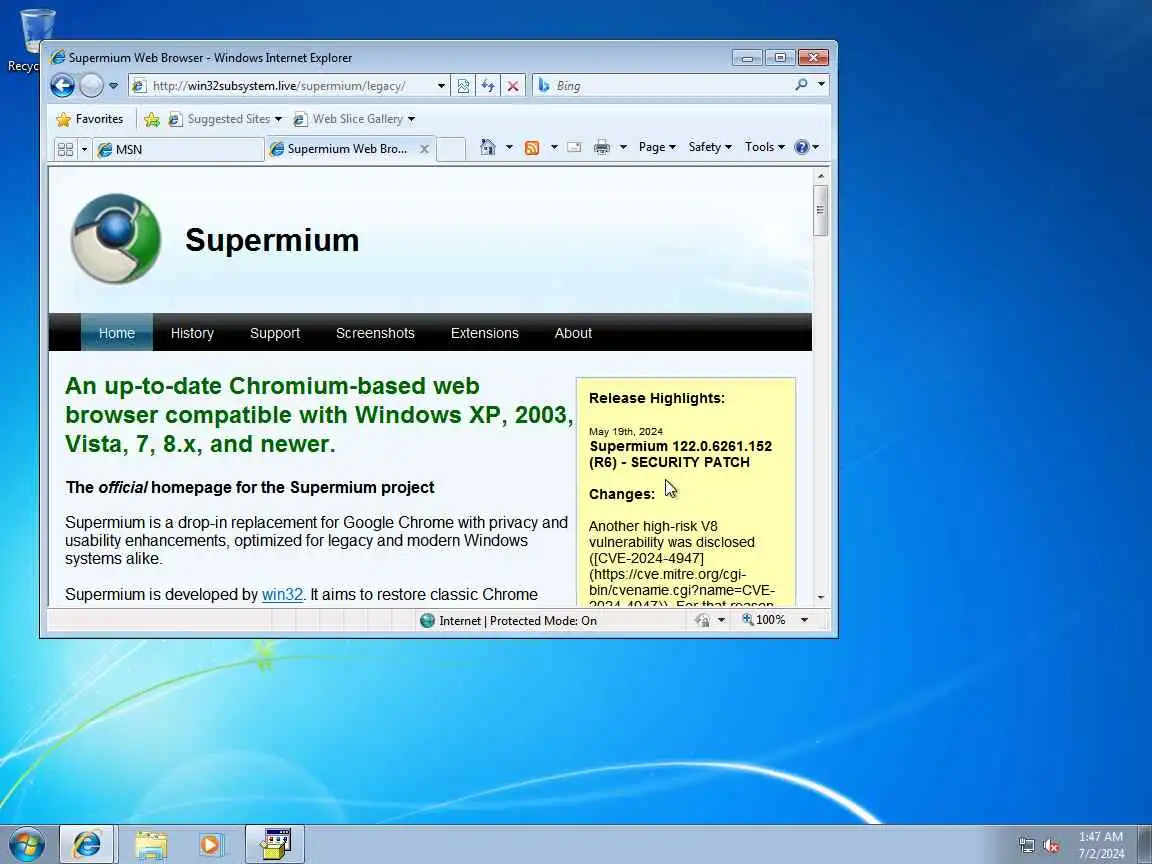The height and width of the screenshot is (864, 1152).
Task: Open the Favorites button
Action: coord(90,119)
